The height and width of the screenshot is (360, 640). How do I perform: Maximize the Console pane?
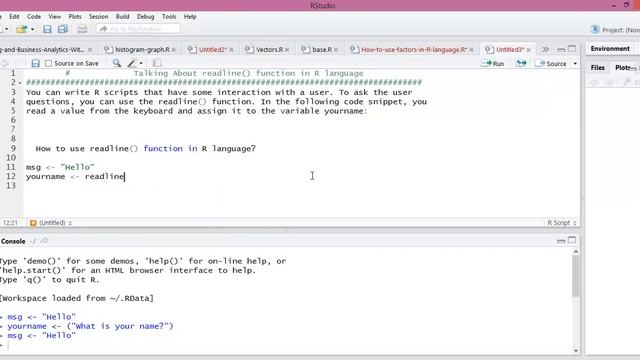coord(572,240)
